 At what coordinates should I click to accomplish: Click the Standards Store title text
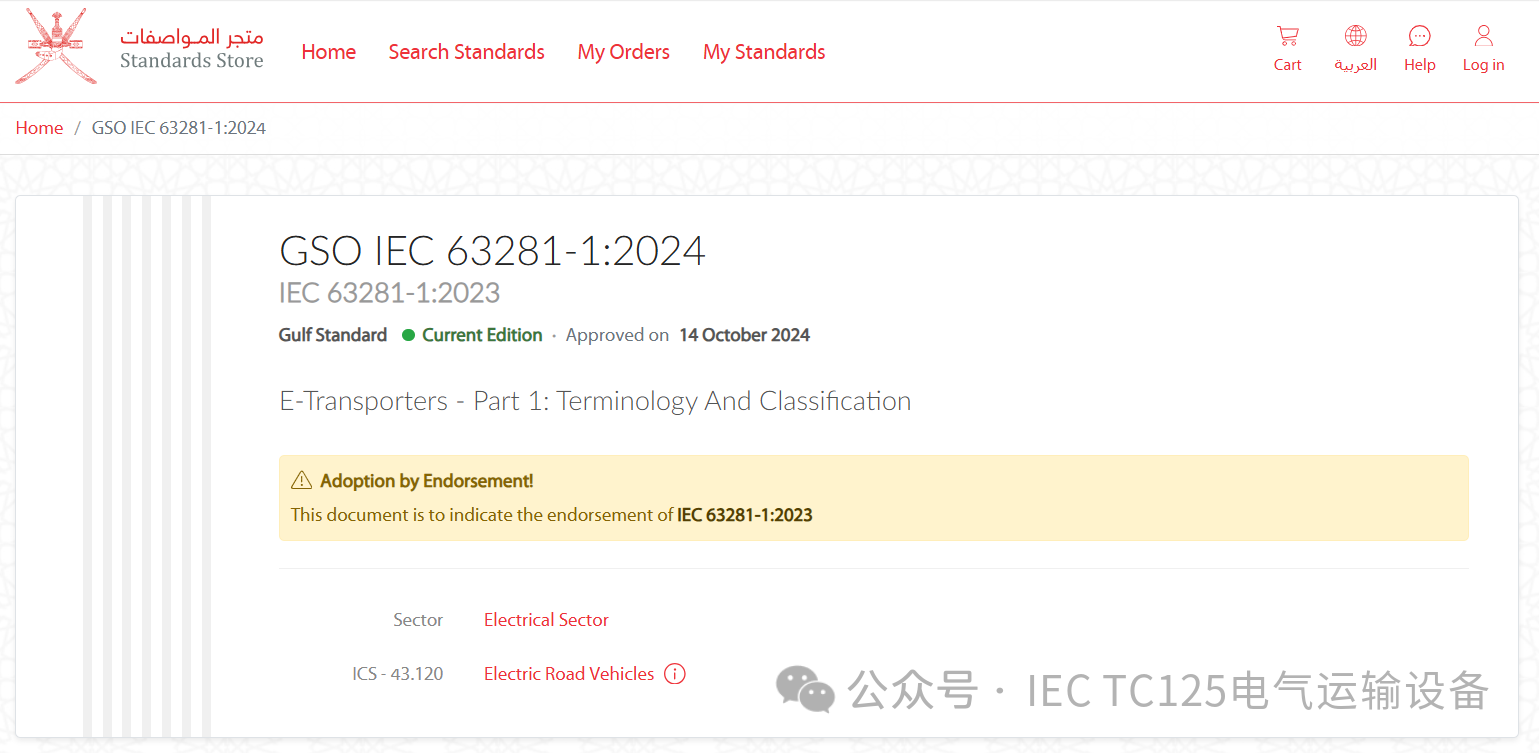[x=191, y=61]
